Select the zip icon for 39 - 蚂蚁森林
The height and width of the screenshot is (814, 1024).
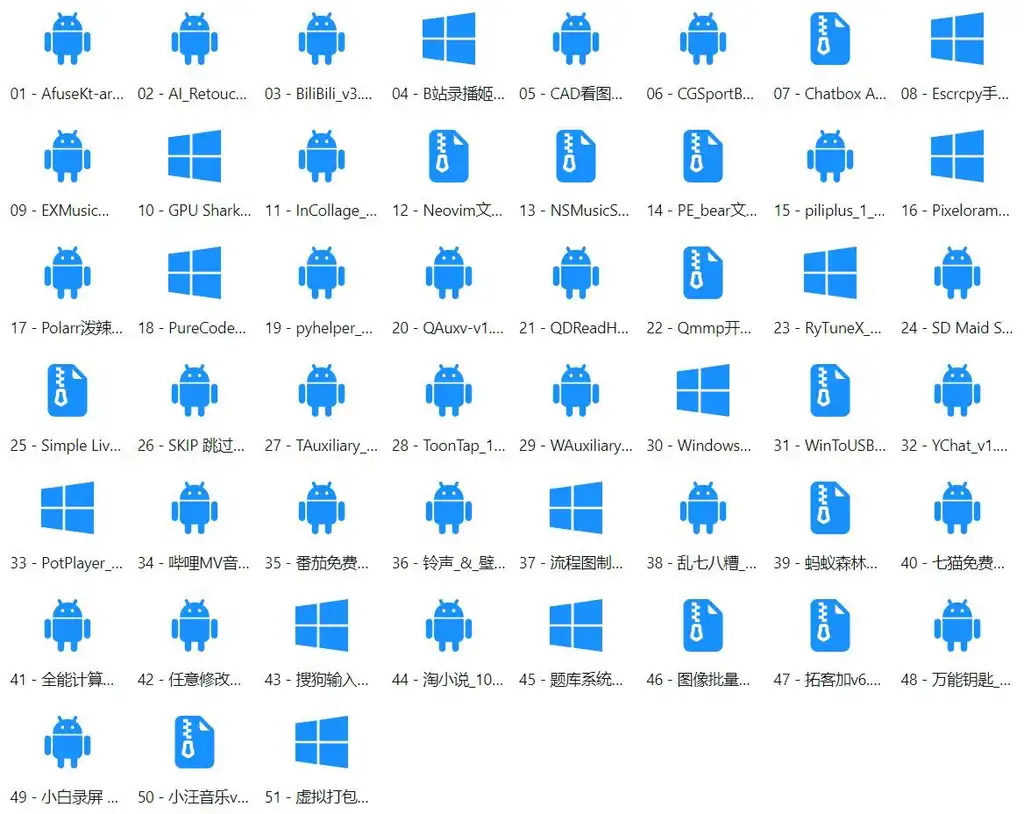pyautogui.click(x=830, y=508)
